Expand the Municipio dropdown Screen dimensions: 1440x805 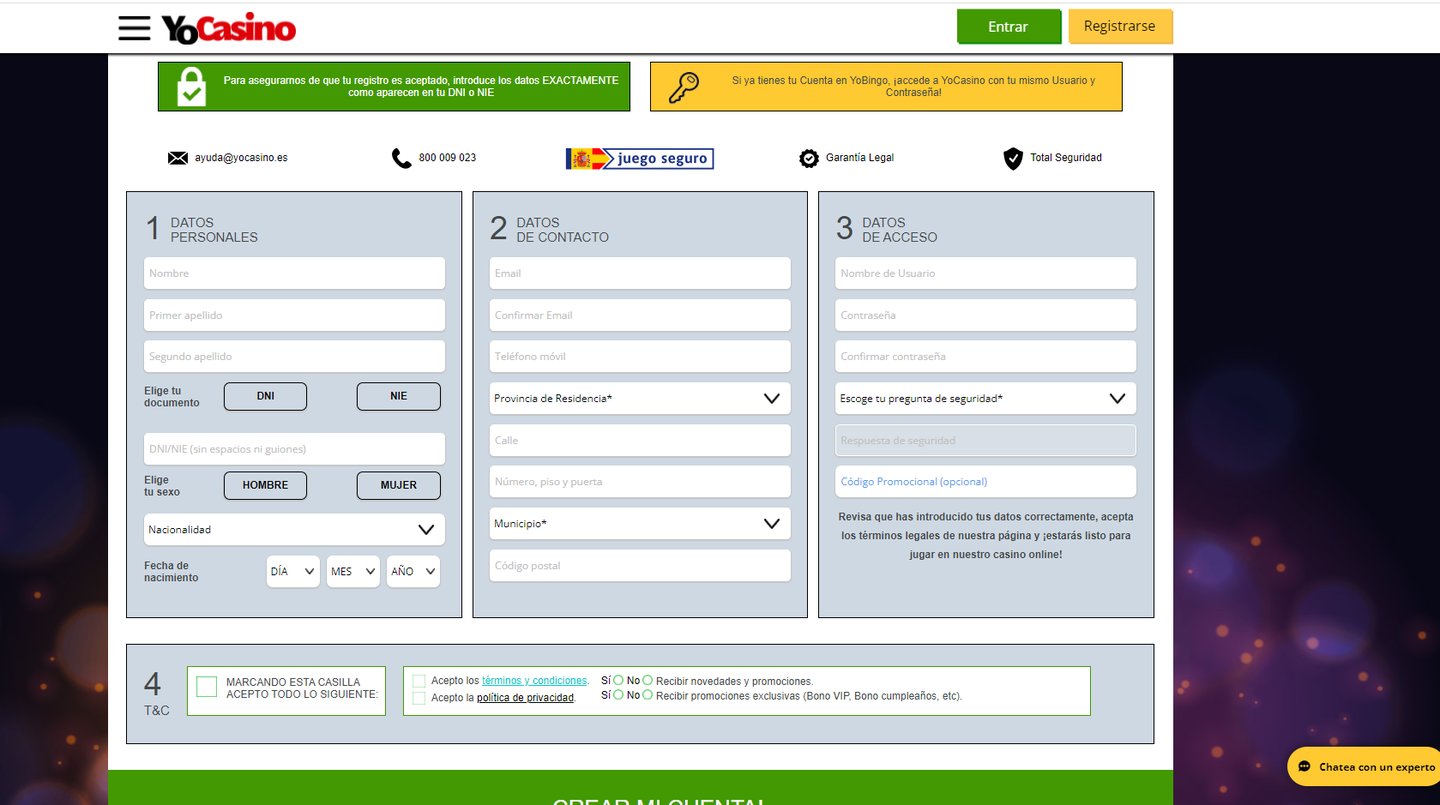pyautogui.click(x=640, y=524)
